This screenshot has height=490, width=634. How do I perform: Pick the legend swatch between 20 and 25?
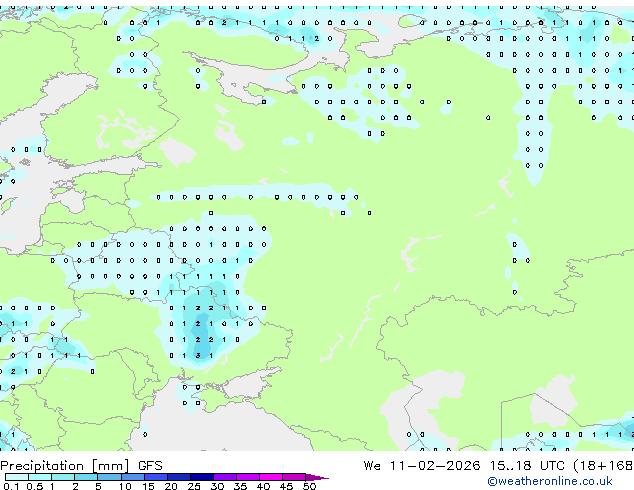[179, 477]
